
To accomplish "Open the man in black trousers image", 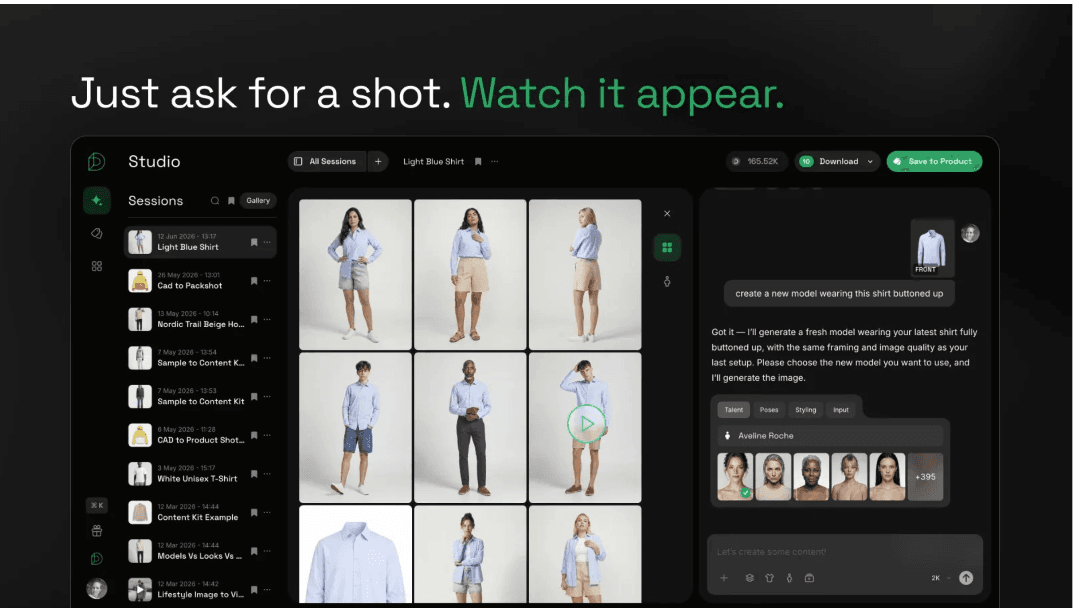I will [470, 427].
